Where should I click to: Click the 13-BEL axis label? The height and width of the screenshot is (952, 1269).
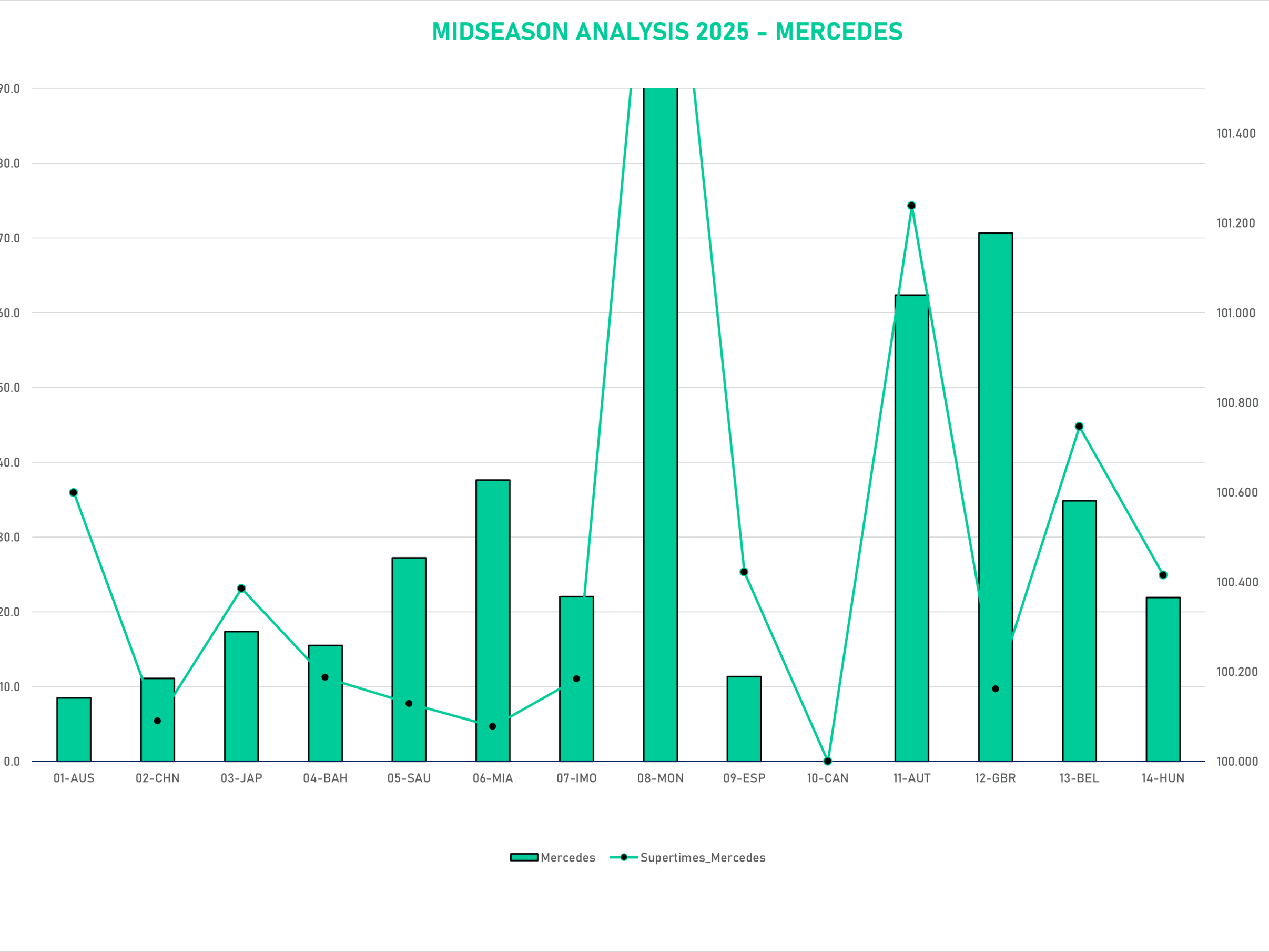1079,779
